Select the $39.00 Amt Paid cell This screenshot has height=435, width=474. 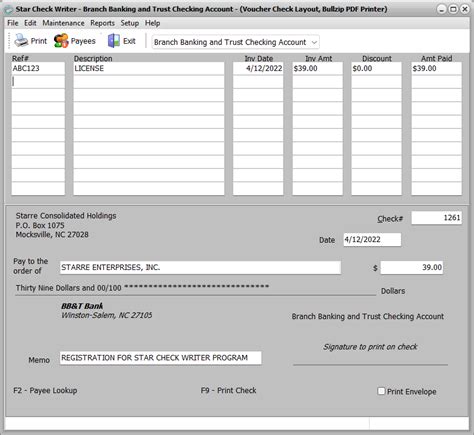pos(436,68)
